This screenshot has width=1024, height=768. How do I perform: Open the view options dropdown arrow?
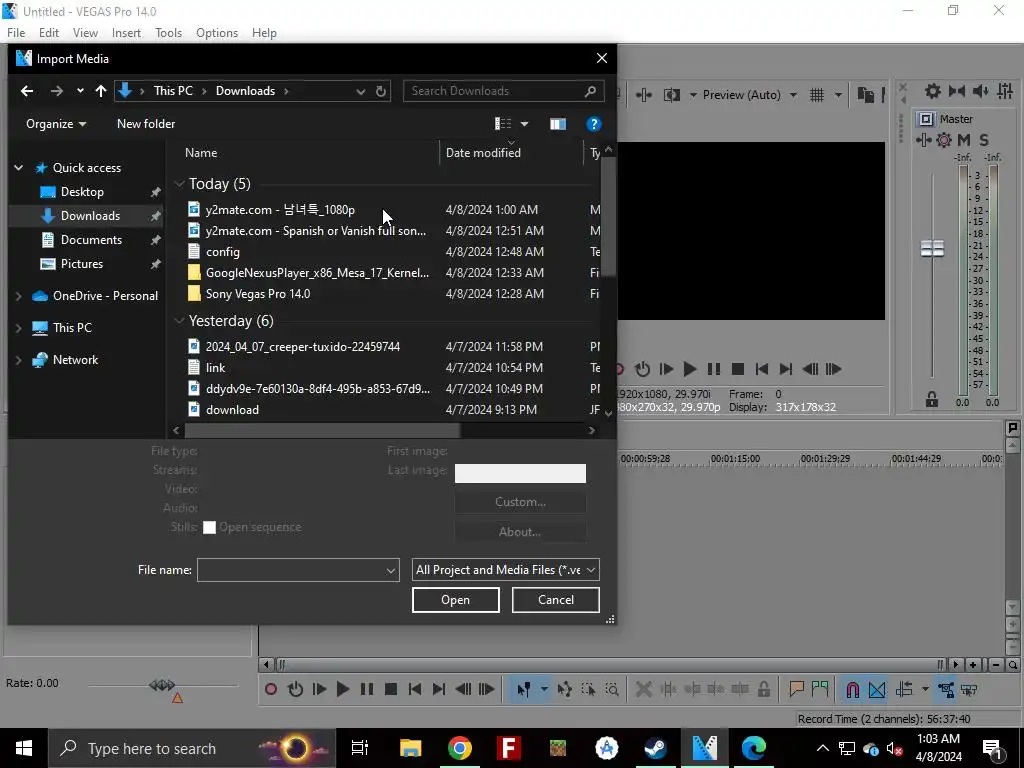pos(524,124)
